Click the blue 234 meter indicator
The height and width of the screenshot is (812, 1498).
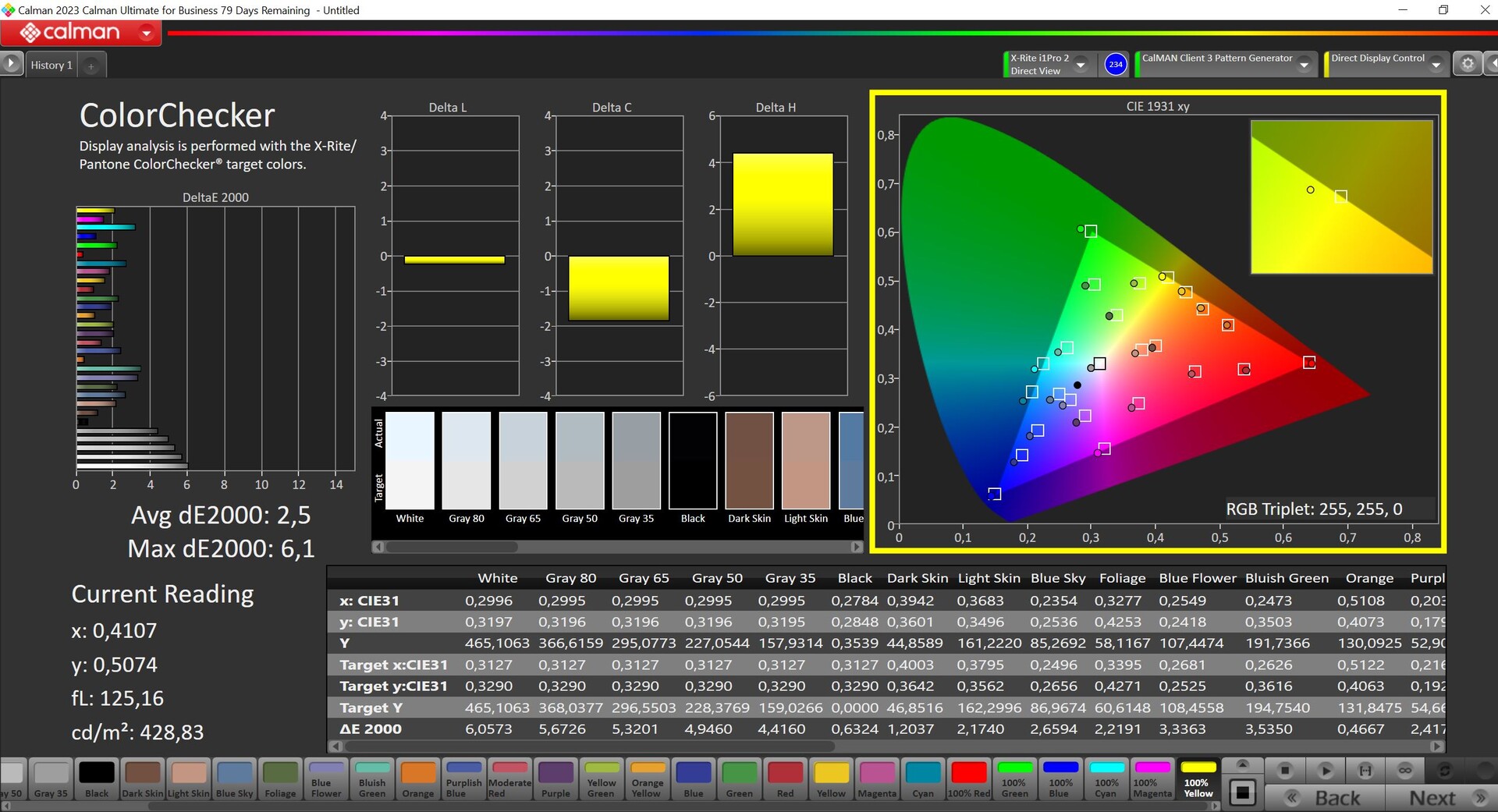[x=1115, y=64]
